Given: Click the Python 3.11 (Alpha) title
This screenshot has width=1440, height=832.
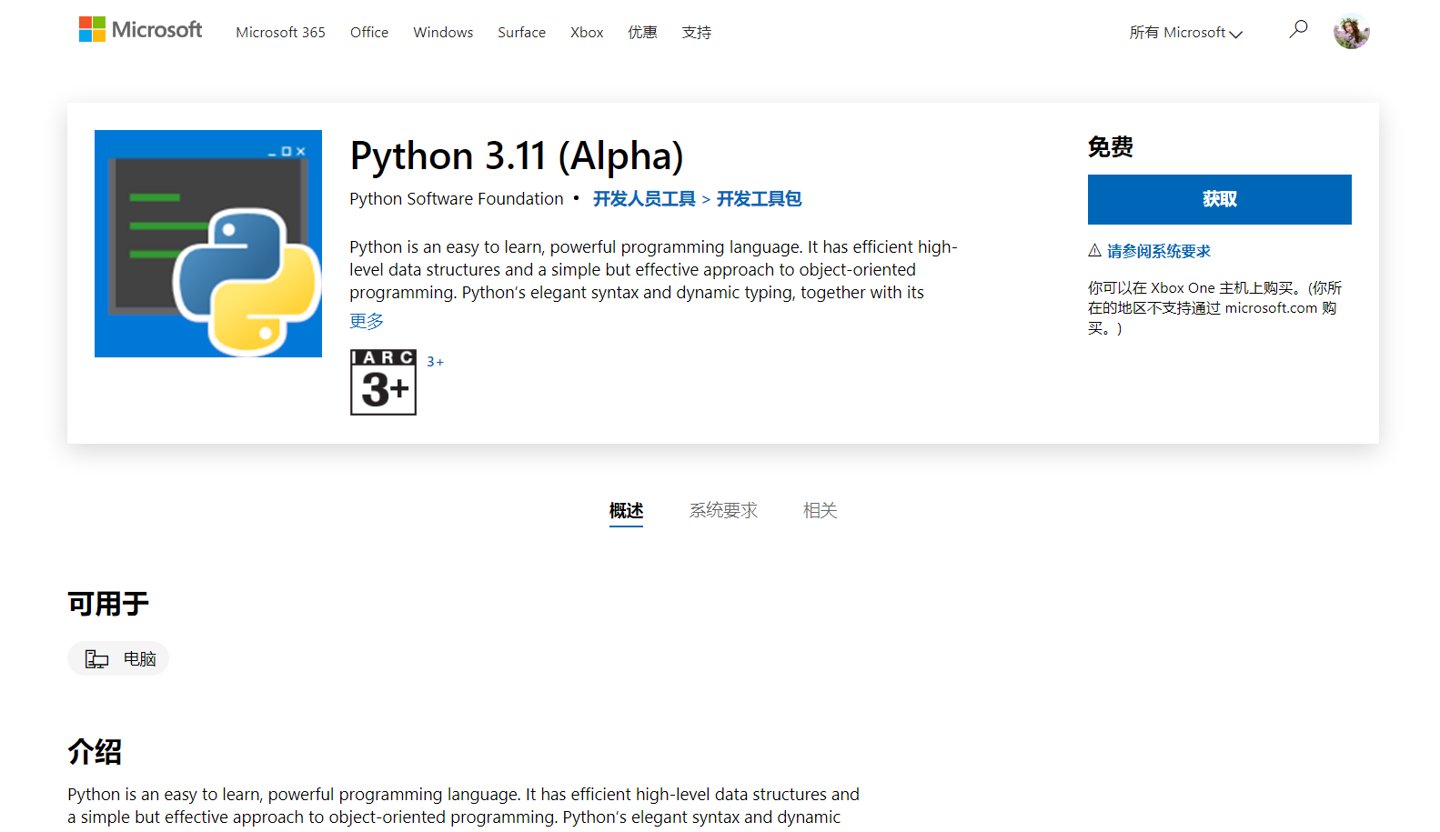Looking at the screenshot, I should coord(517,156).
